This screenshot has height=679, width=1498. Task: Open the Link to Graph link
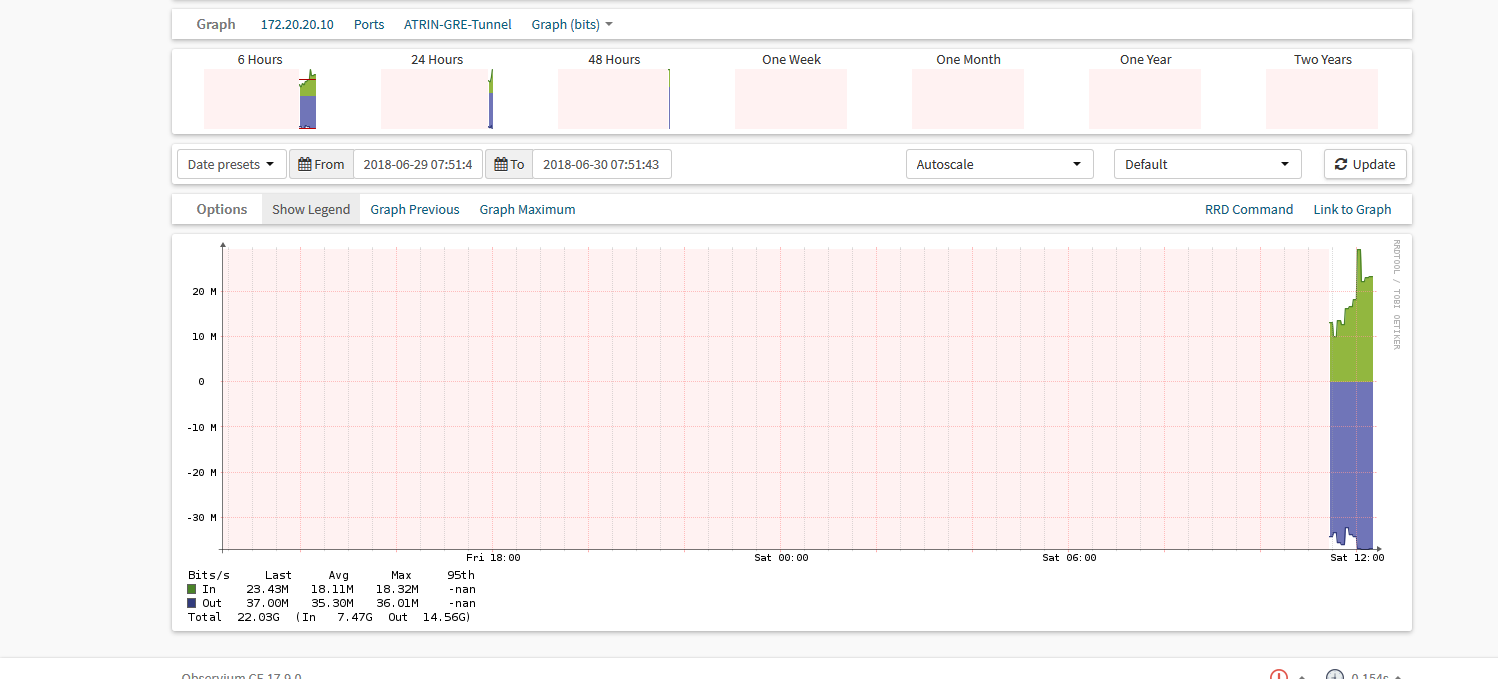point(1352,209)
